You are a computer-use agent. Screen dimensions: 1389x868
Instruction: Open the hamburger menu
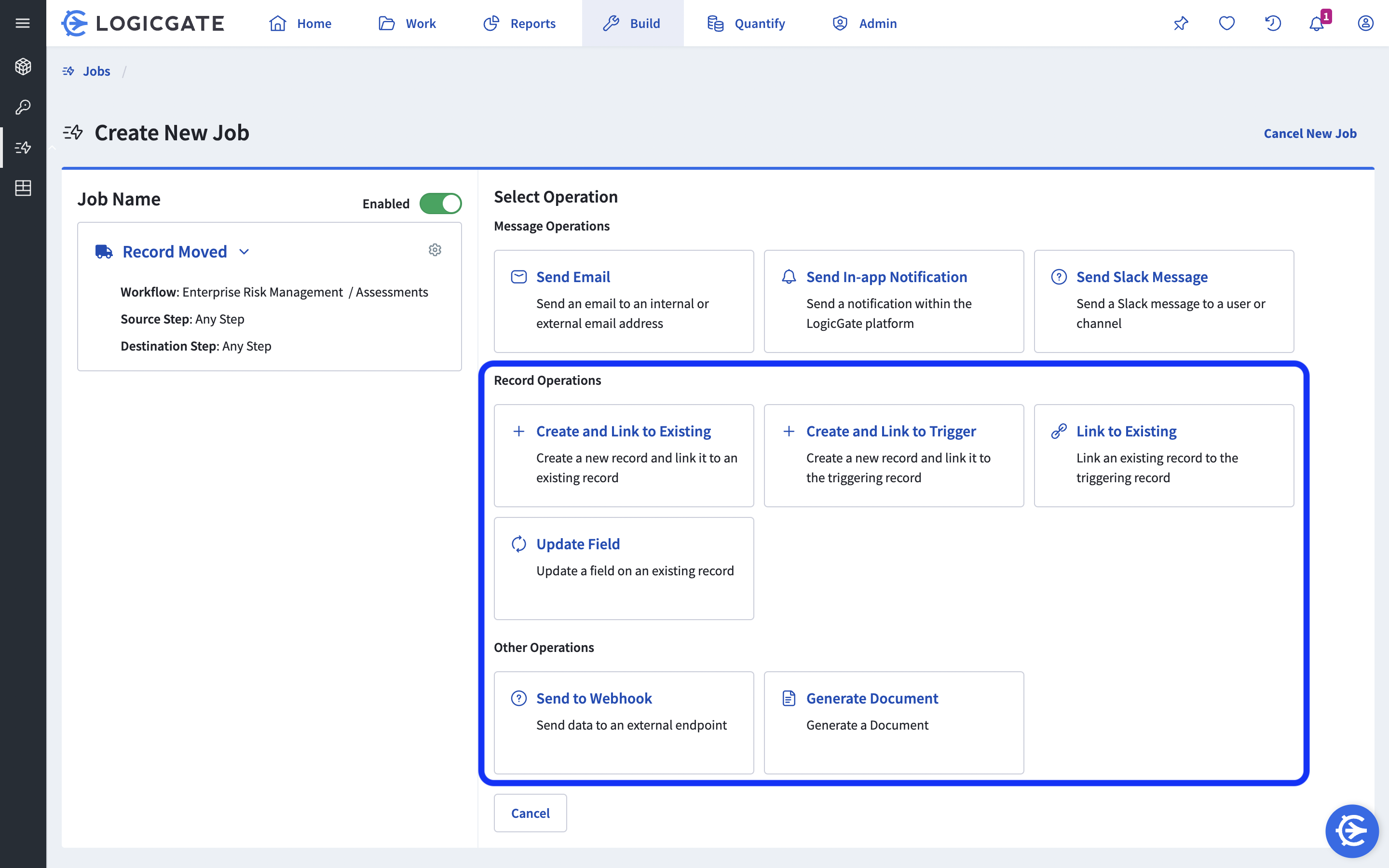pos(23,23)
